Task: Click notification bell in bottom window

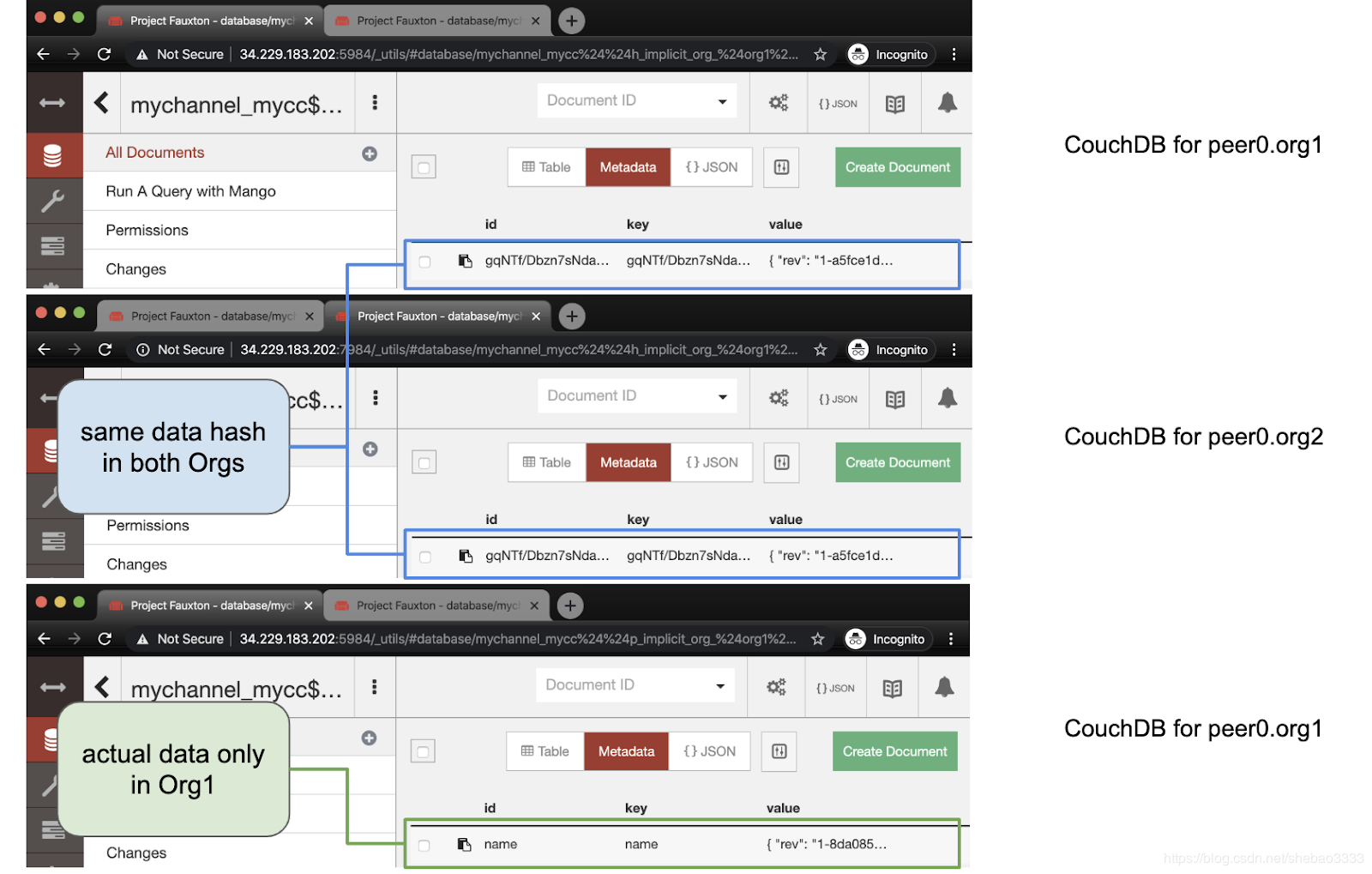Action: coord(944,687)
